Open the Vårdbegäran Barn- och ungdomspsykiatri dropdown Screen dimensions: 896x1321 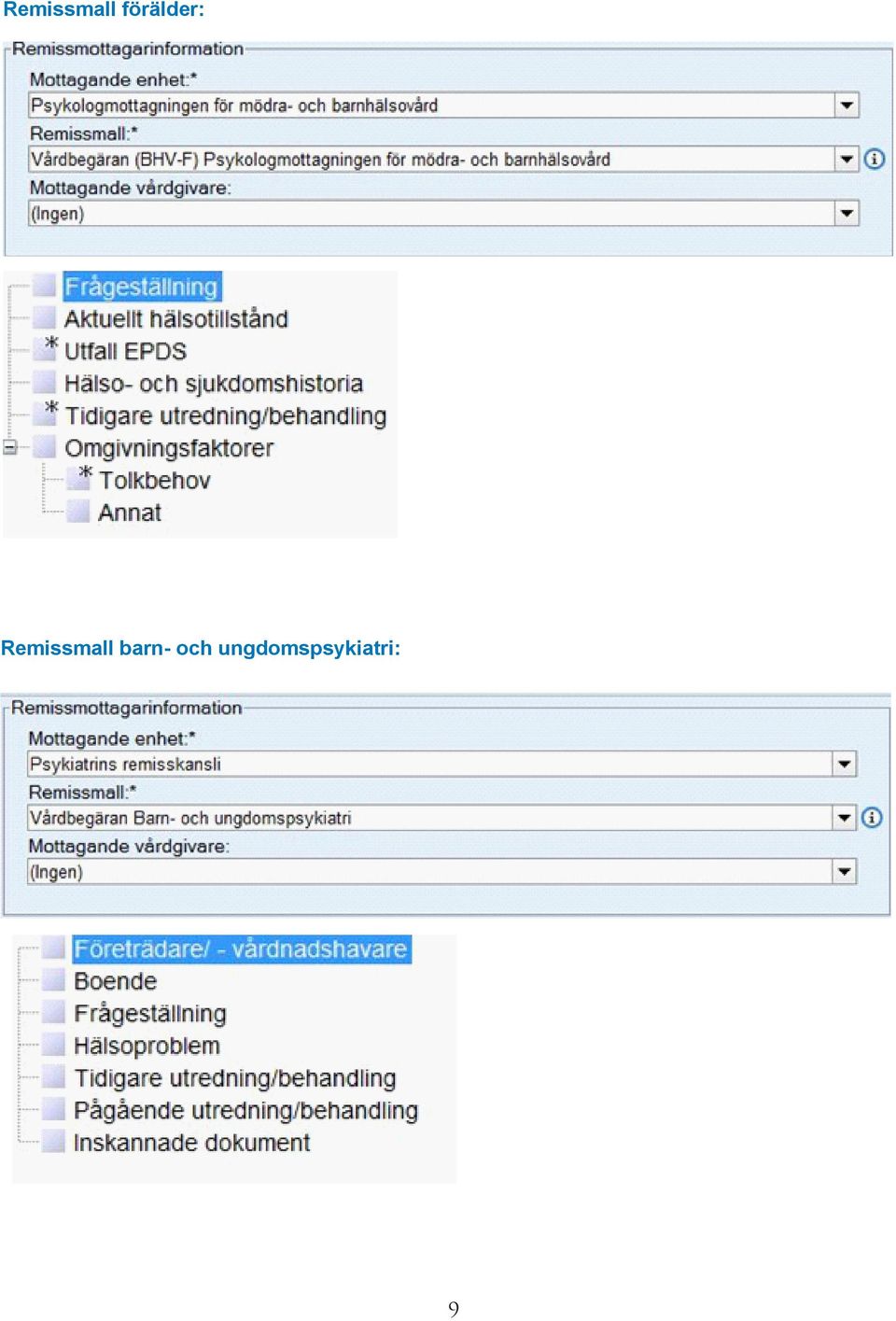(845, 818)
